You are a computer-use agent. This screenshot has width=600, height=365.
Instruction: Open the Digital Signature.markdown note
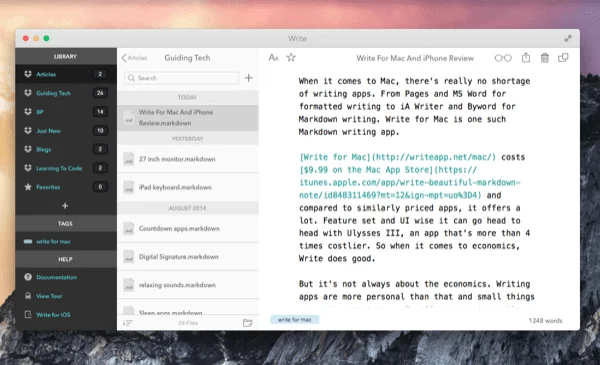tap(188, 257)
